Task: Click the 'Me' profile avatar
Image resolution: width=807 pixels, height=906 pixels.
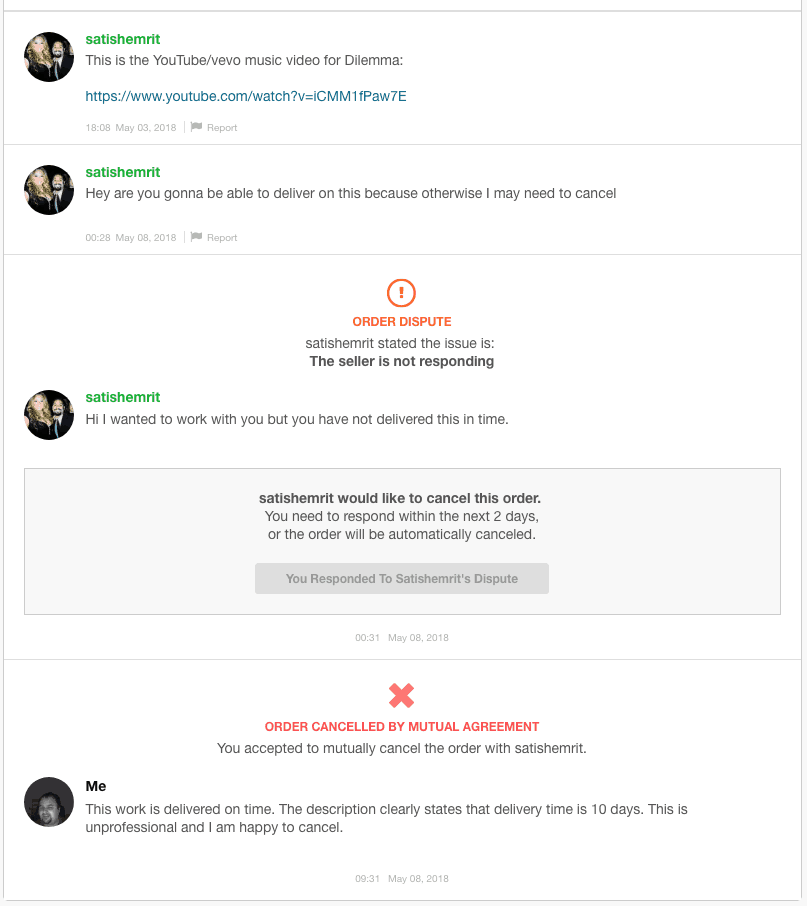Action: (x=49, y=802)
